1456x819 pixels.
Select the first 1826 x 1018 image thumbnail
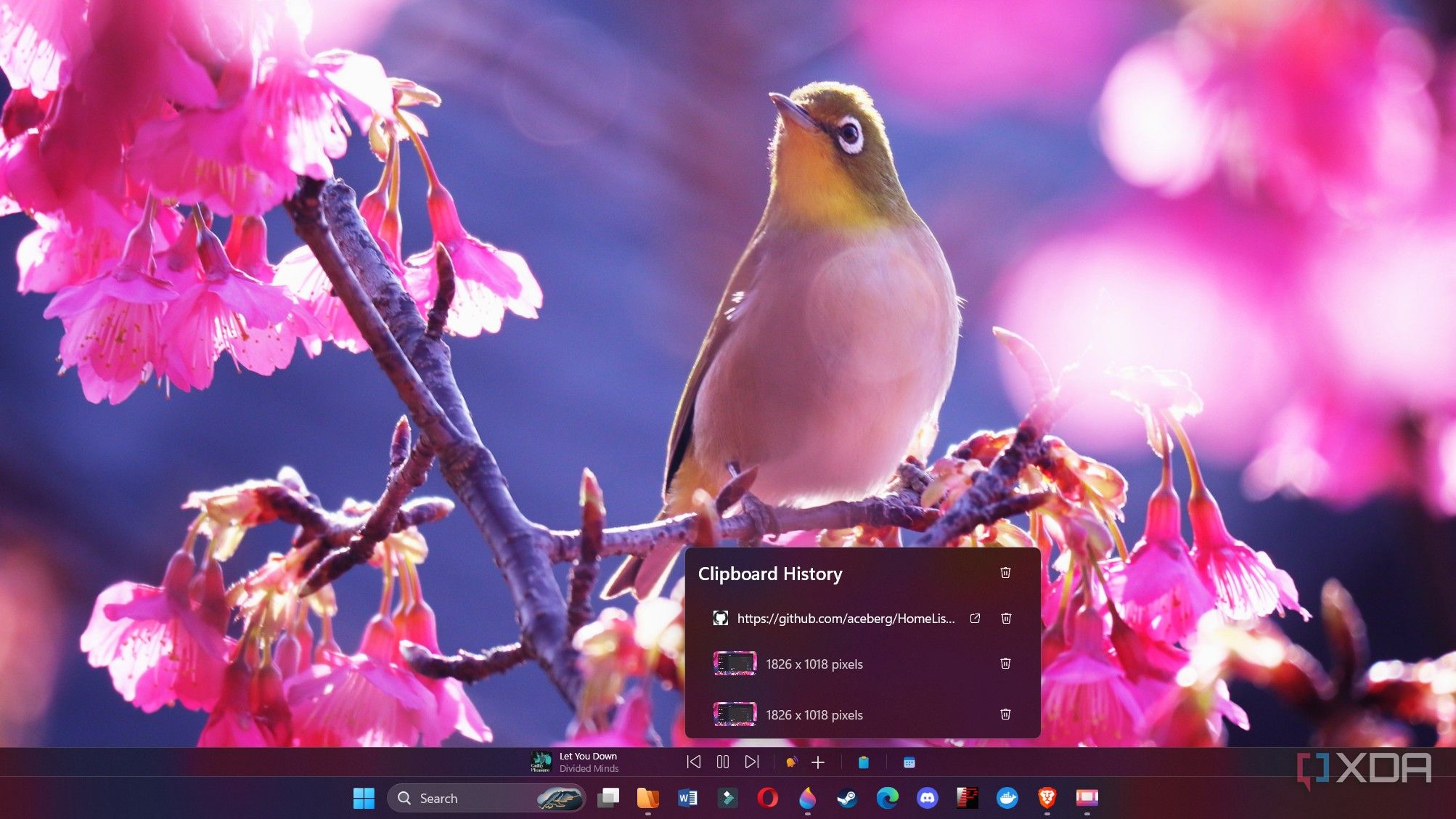(735, 664)
